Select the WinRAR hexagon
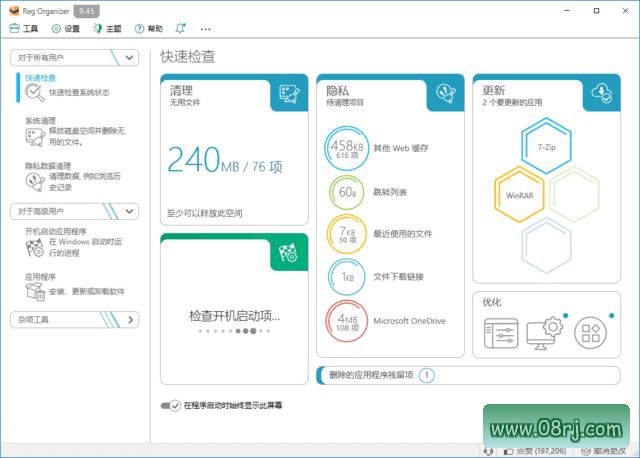This screenshot has height=458, width=640. coord(519,195)
